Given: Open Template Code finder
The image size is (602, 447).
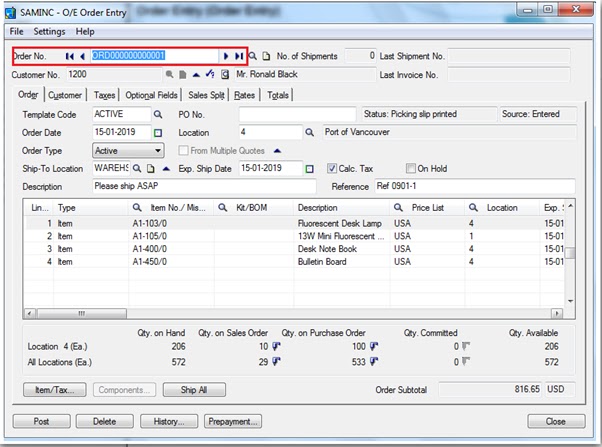Looking at the screenshot, I should pyautogui.click(x=158, y=114).
